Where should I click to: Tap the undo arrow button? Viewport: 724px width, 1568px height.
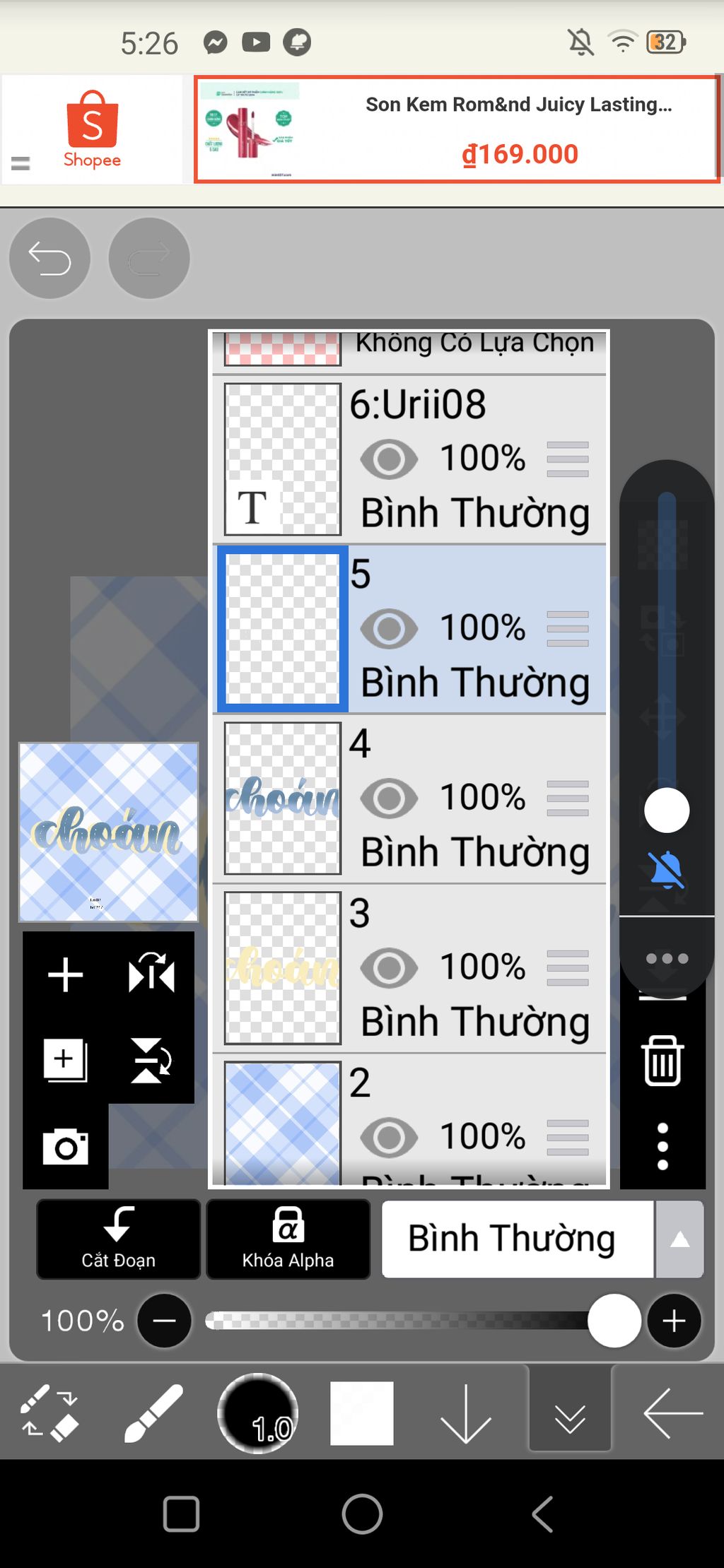point(49,259)
